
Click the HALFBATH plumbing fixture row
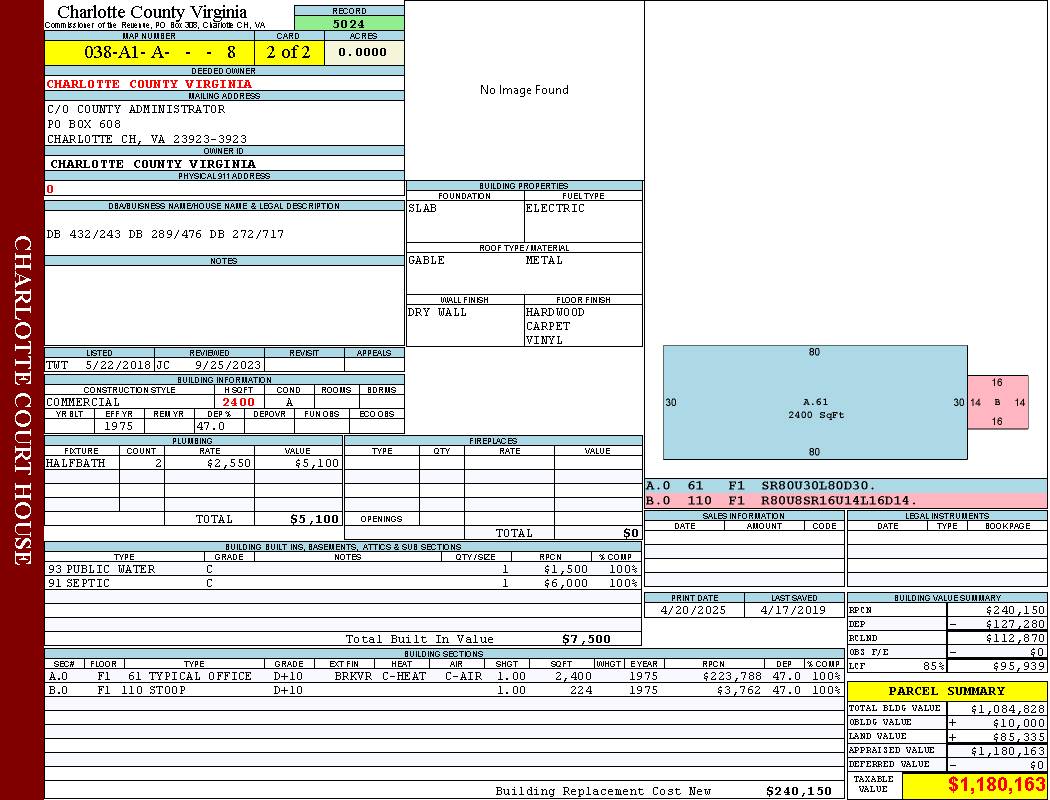point(192,464)
